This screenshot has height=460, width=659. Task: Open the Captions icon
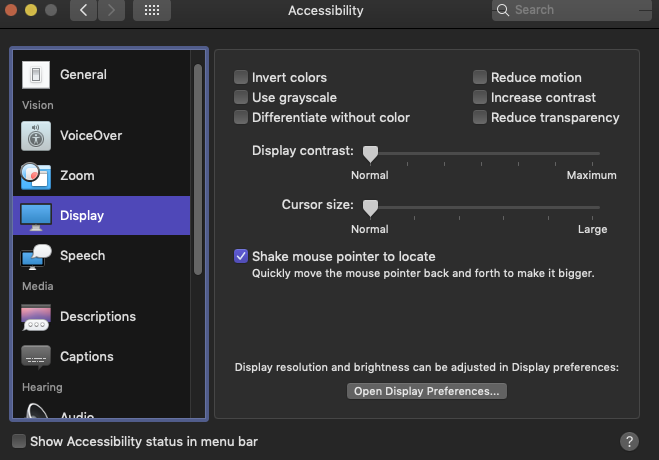(36, 357)
